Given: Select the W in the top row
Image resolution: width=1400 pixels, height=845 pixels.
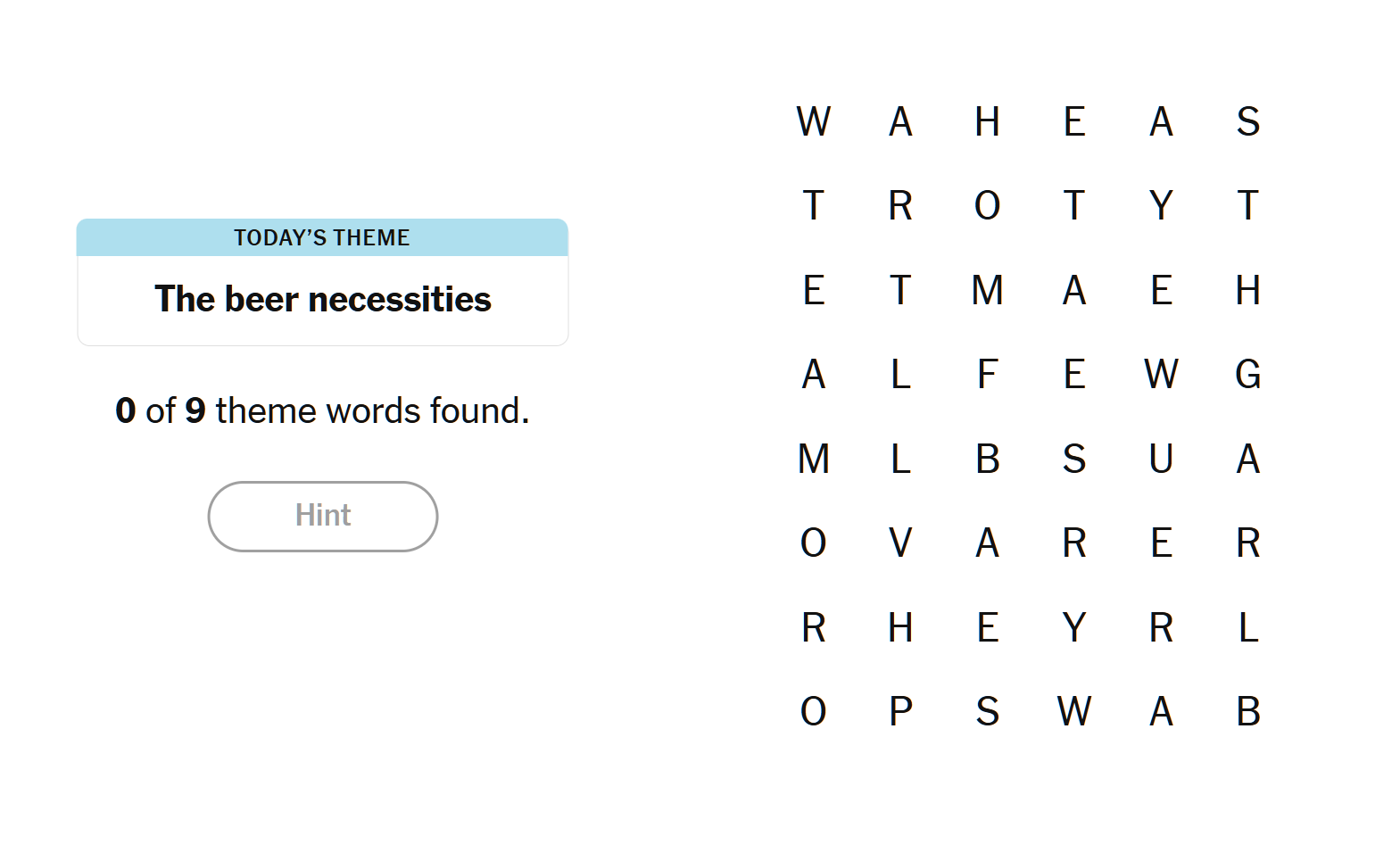Looking at the screenshot, I should 814,121.
